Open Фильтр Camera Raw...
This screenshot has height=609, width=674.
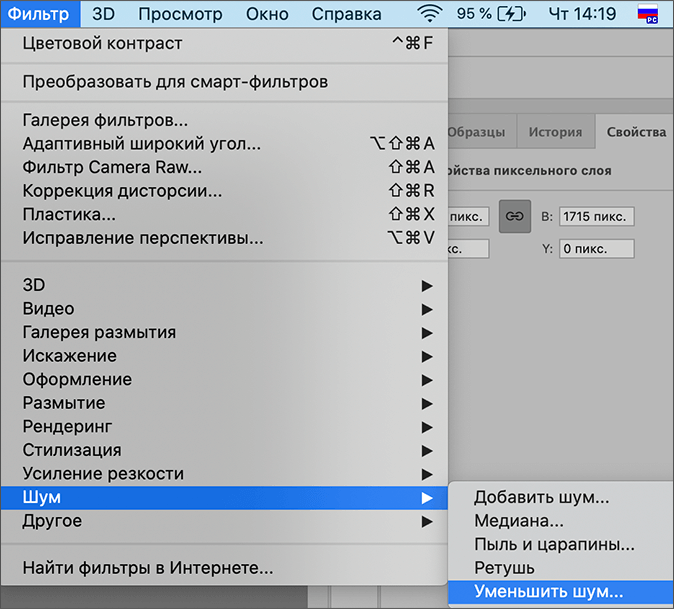(224, 167)
